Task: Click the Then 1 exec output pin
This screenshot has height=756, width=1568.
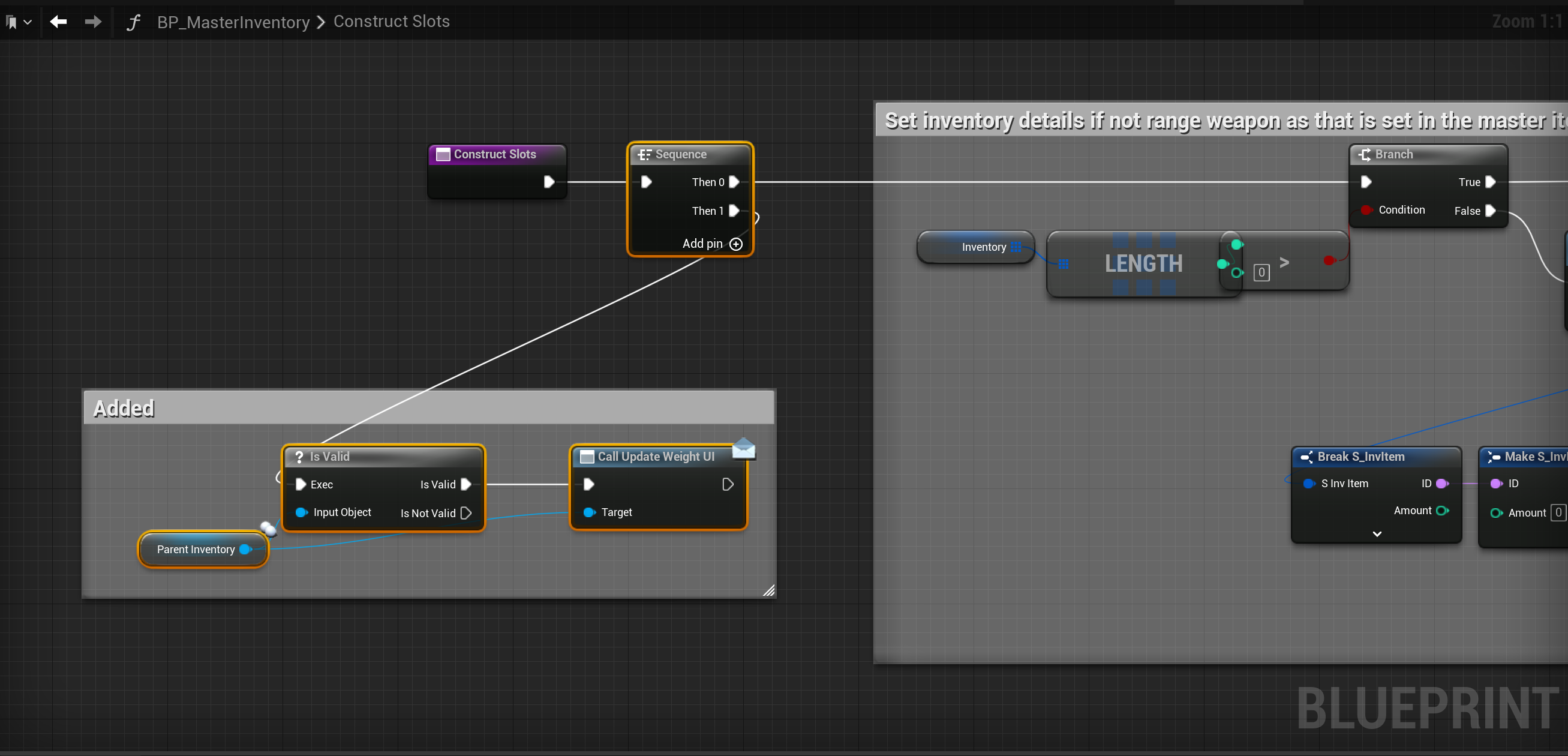Action: click(x=734, y=211)
